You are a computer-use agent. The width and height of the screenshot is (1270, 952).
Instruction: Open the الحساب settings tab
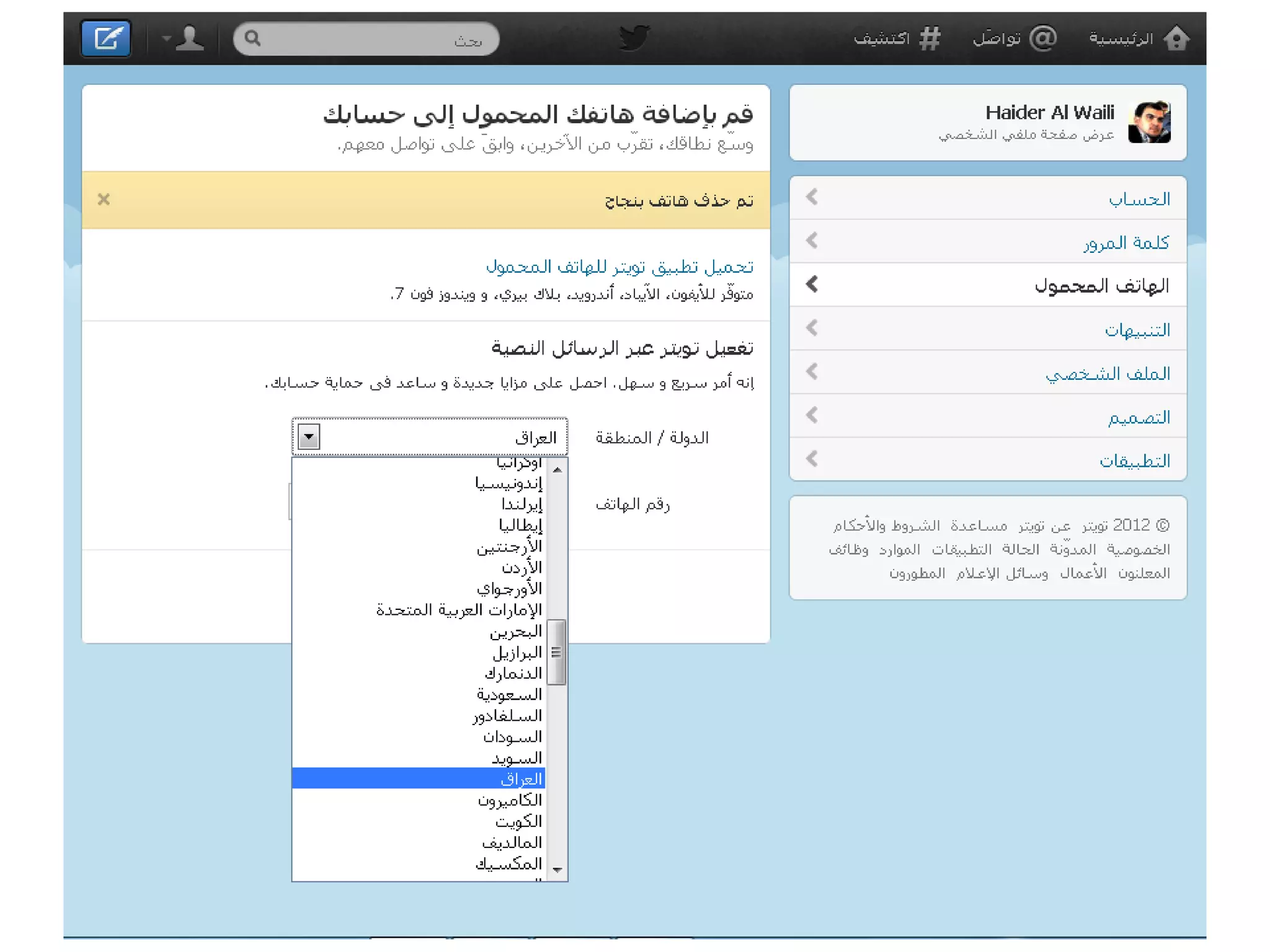1139,199
